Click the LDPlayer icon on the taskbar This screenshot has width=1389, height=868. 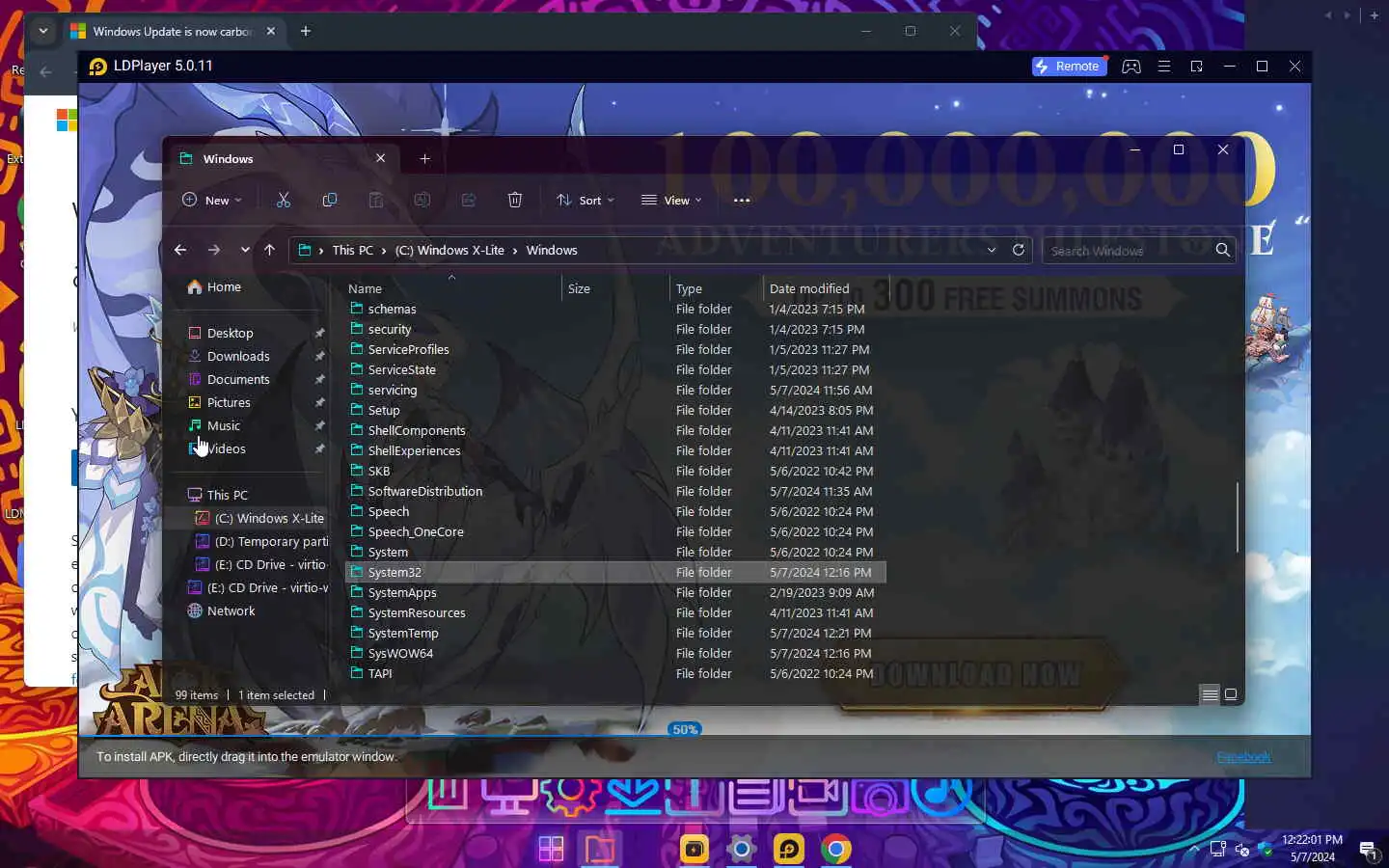pyautogui.click(x=789, y=849)
